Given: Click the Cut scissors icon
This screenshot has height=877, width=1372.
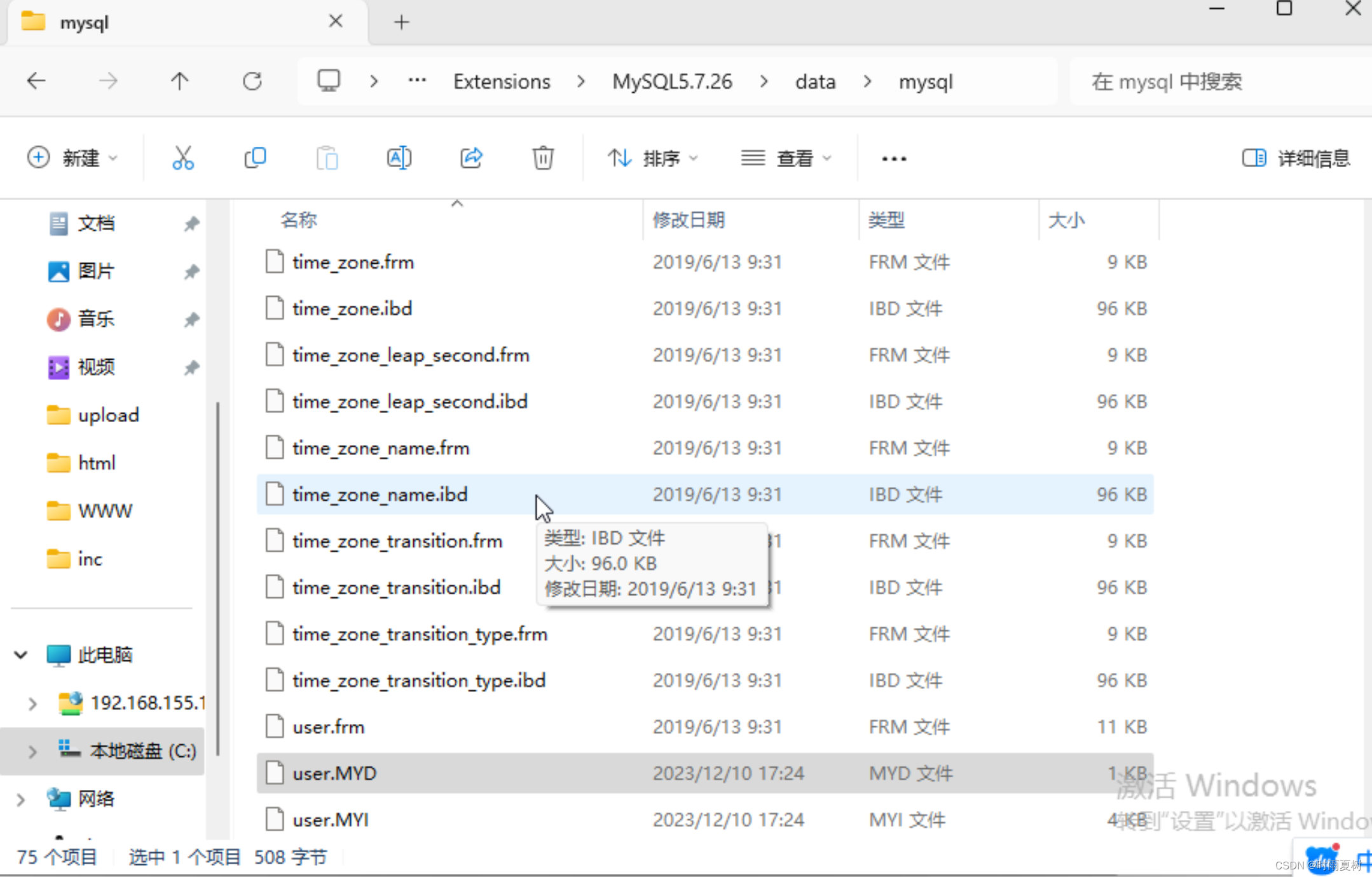Looking at the screenshot, I should [183, 158].
